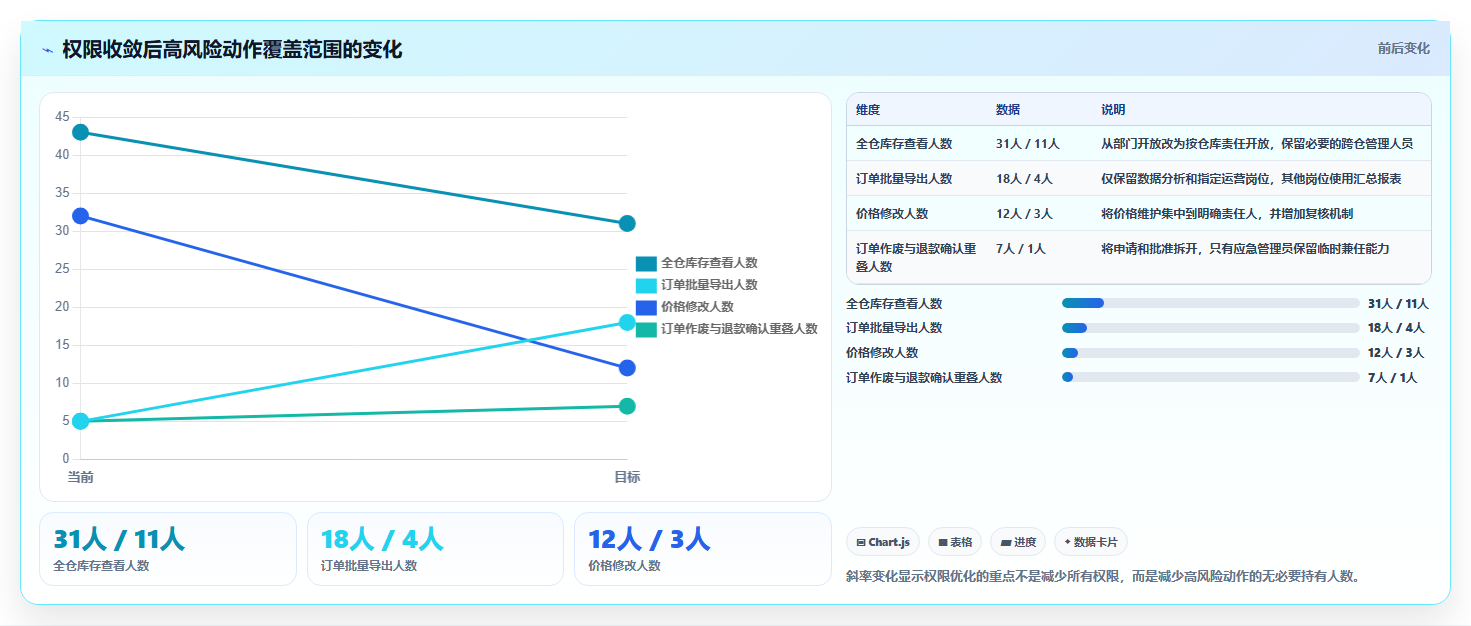Toggle 全仓库存查看人数 legend color box
1471x626 pixels.
(646, 263)
